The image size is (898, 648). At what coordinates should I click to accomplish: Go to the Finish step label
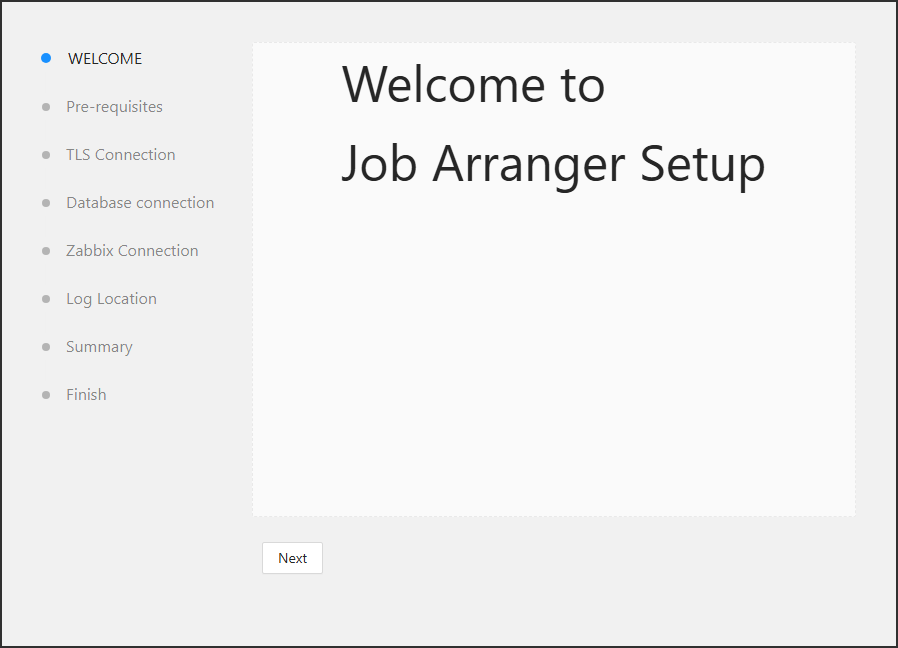pos(86,395)
